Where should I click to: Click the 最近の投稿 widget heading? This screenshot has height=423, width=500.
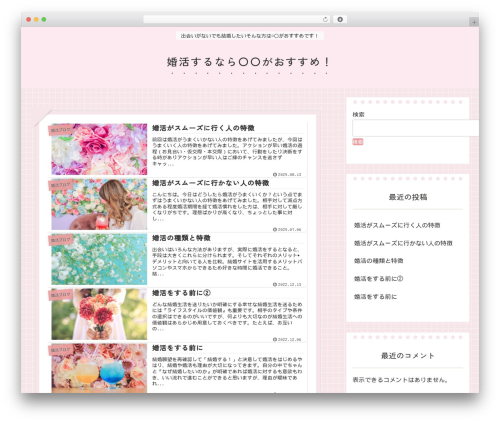pos(408,197)
